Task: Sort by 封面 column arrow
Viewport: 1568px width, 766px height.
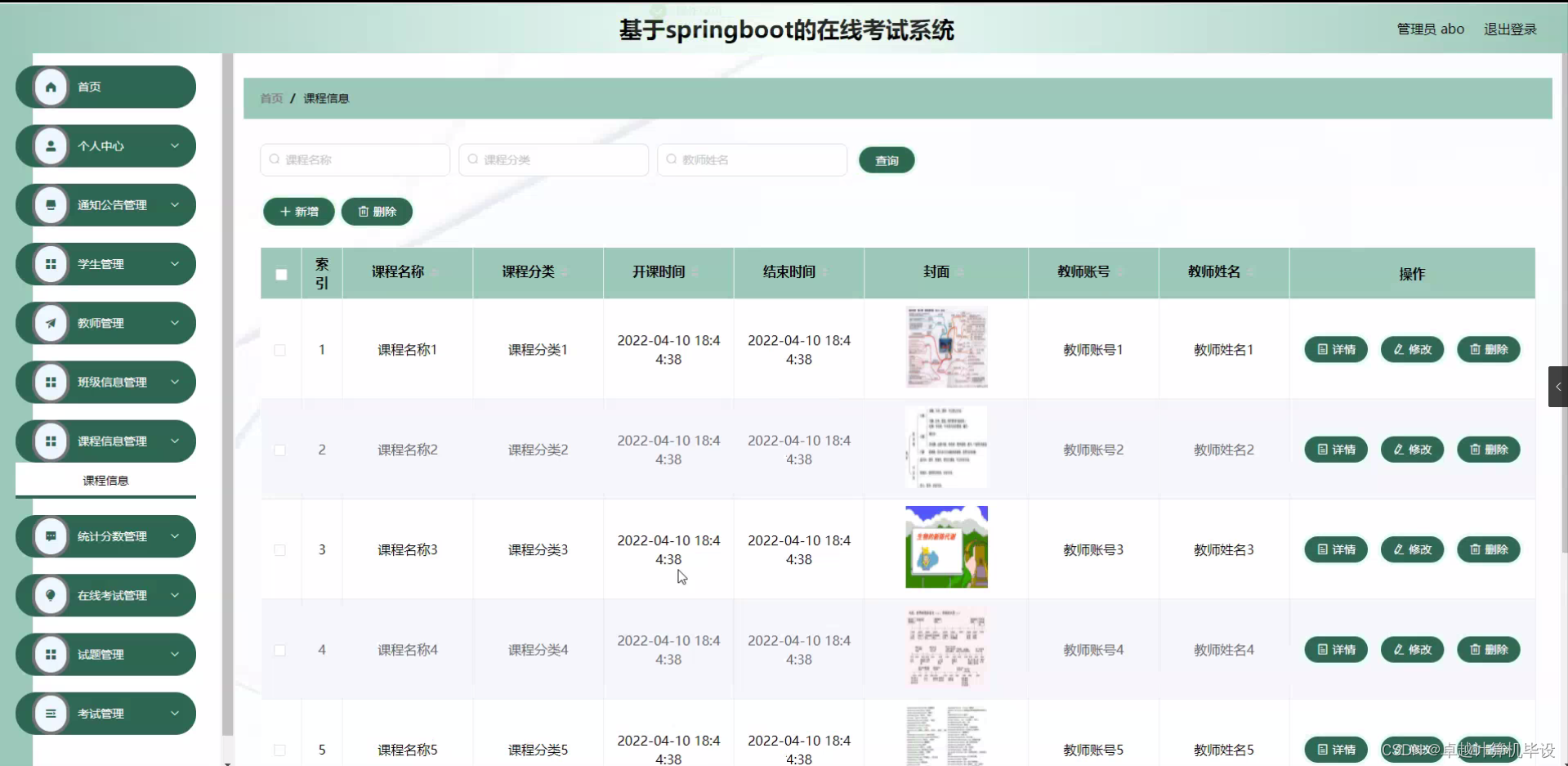Action: click(960, 272)
